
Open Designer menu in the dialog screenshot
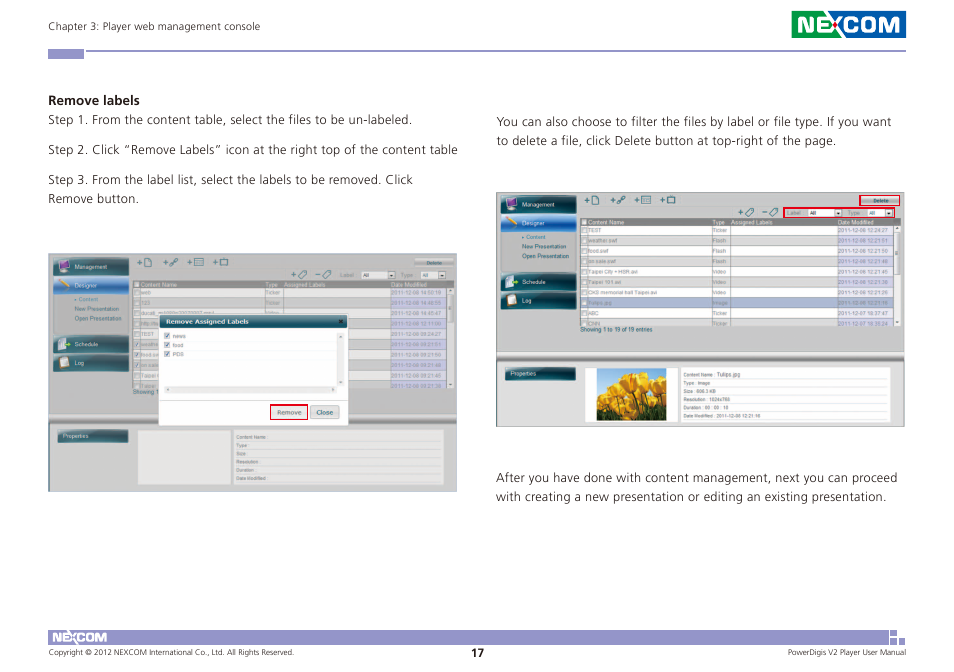pyautogui.click(x=91, y=285)
